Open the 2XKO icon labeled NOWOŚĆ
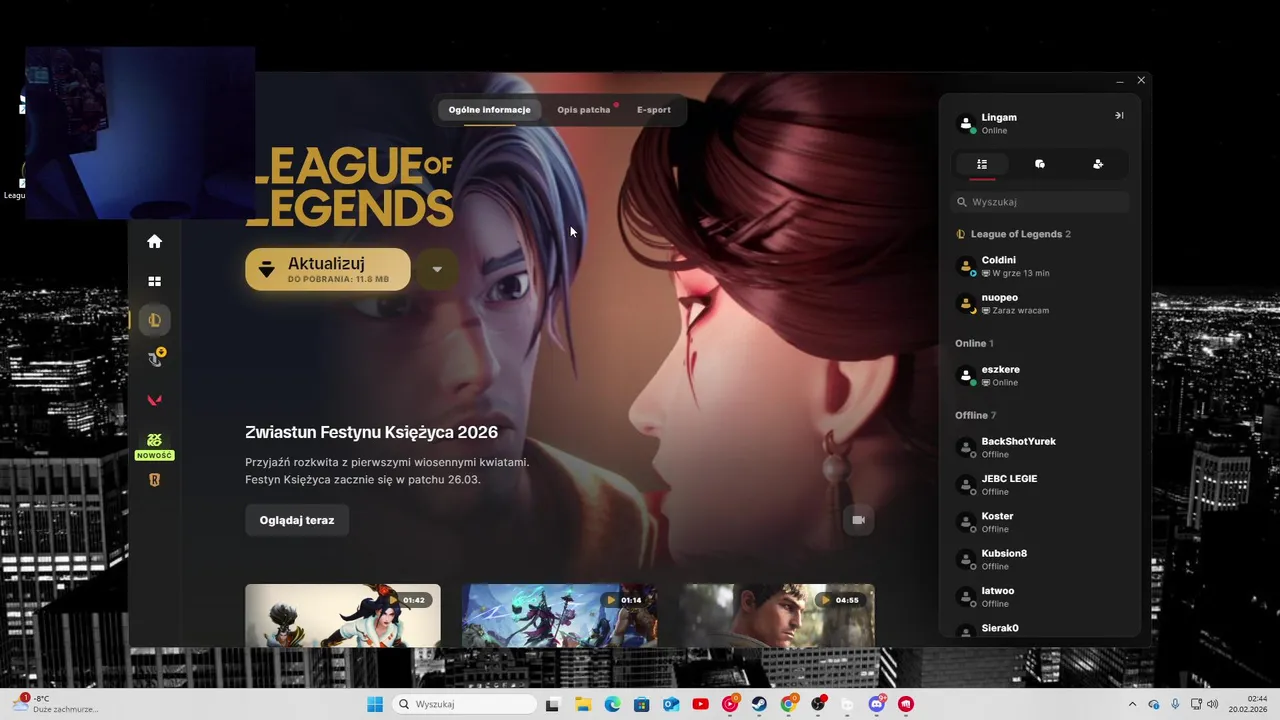The width and height of the screenshot is (1280, 720). coord(154,445)
